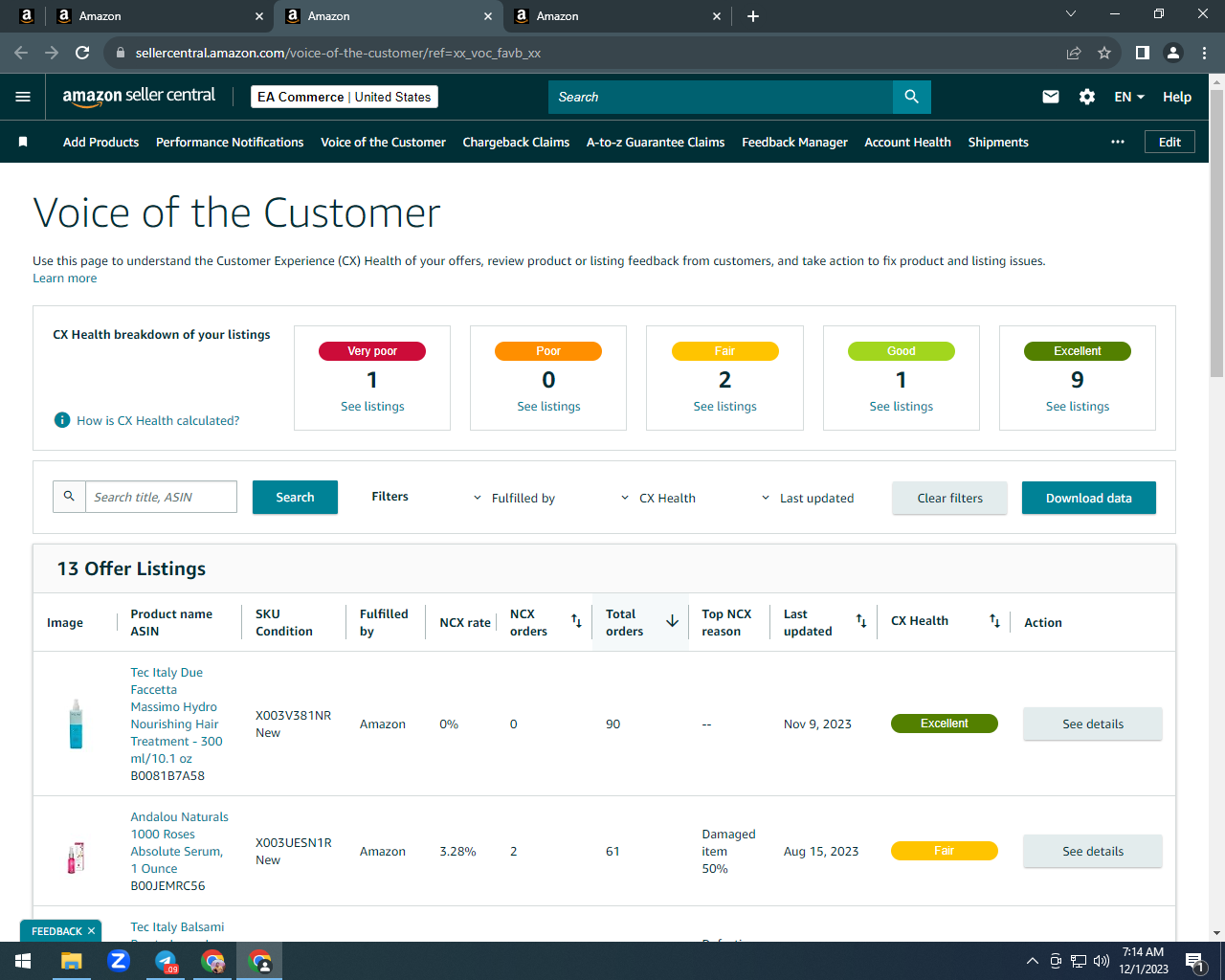Open the mail messages icon
The image size is (1225, 980).
tap(1051, 97)
